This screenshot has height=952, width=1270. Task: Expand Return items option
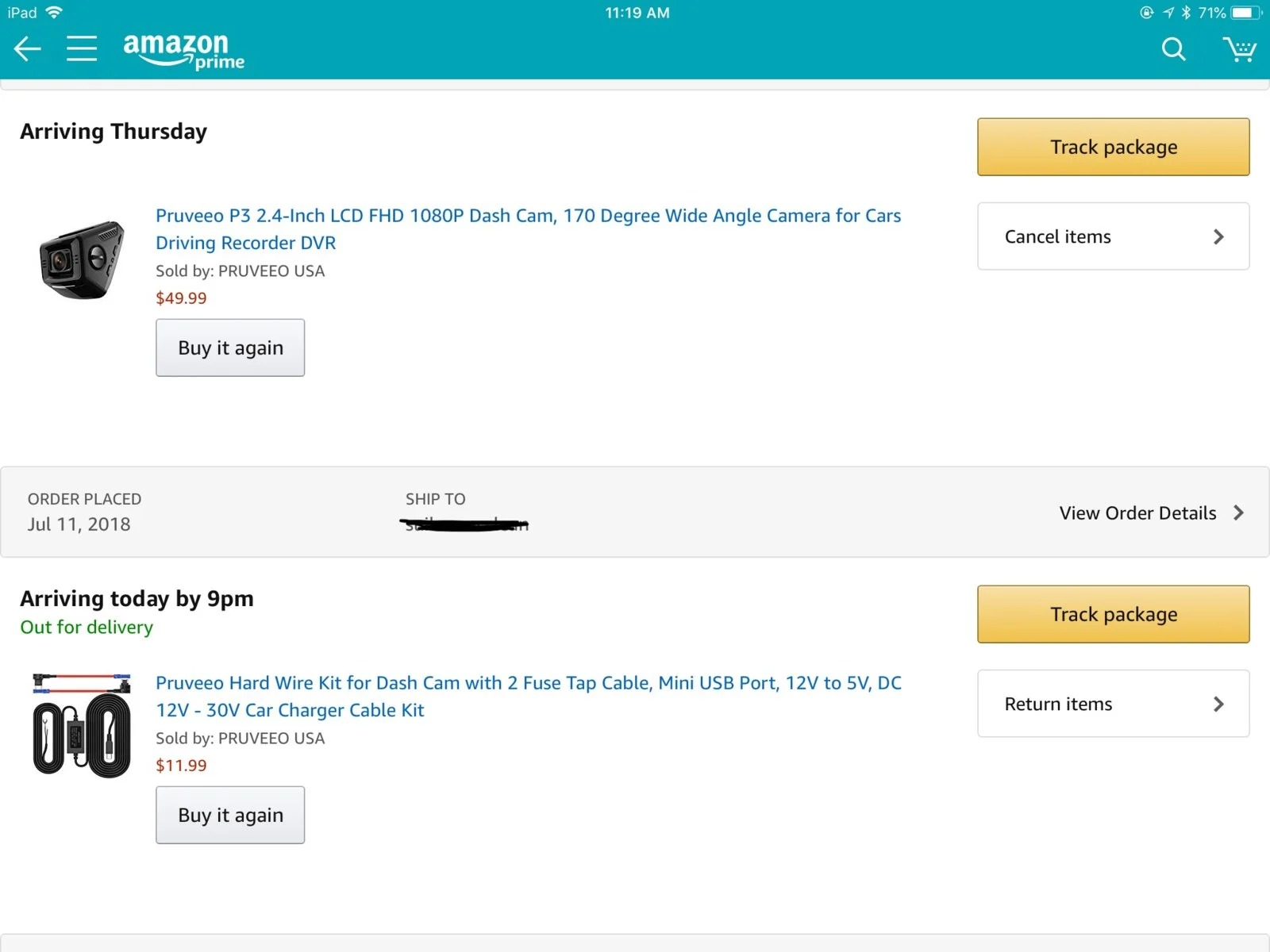pyautogui.click(x=1113, y=704)
